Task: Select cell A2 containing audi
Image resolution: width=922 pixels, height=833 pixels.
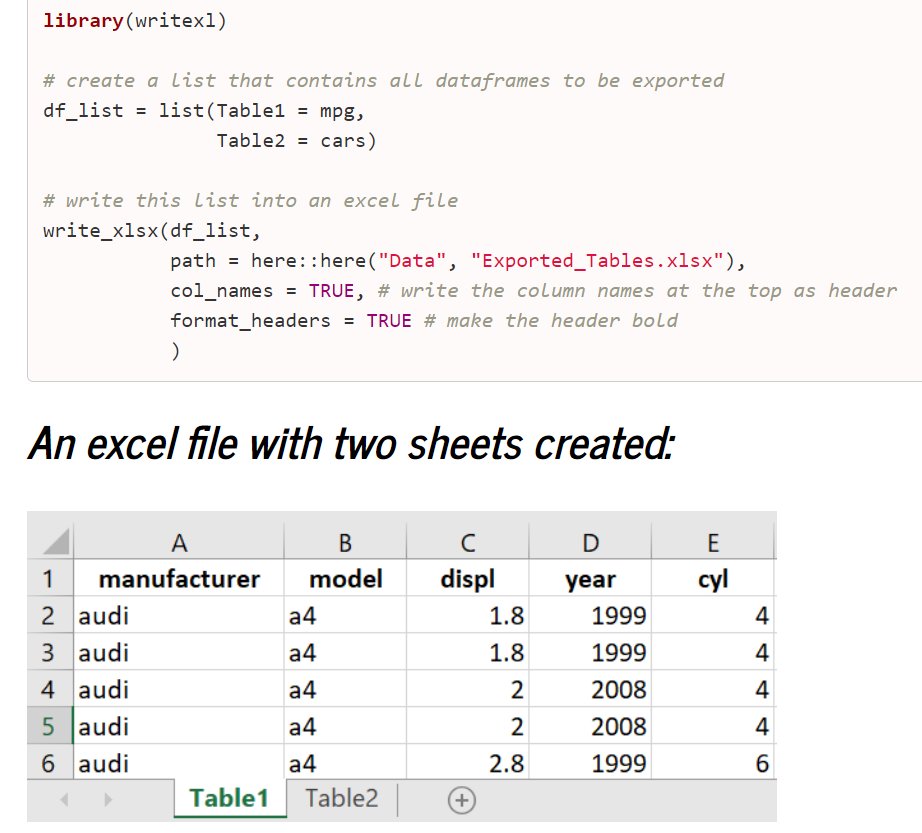Action: tap(179, 615)
